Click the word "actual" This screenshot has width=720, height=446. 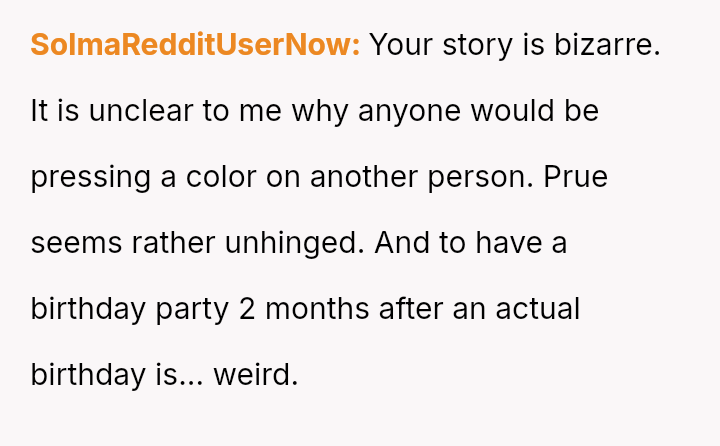540,309
